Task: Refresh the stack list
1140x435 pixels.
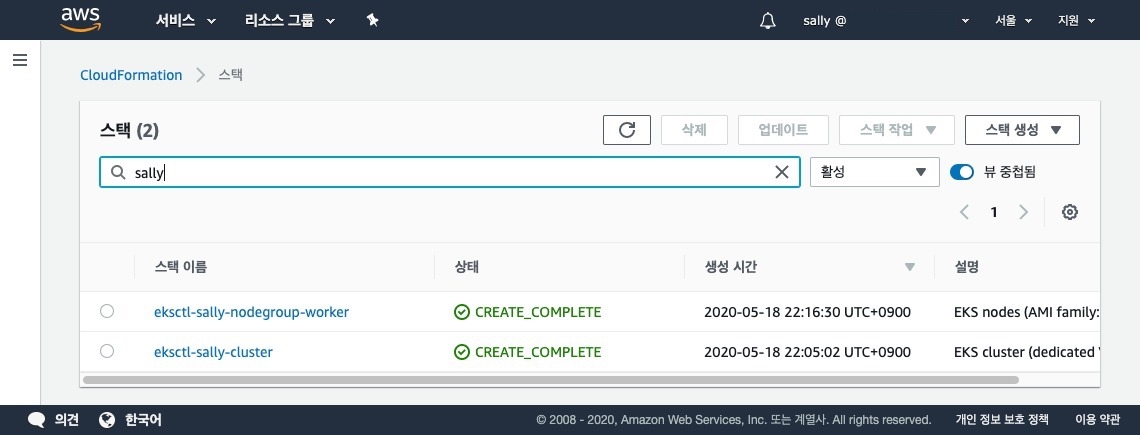Action: coord(627,130)
